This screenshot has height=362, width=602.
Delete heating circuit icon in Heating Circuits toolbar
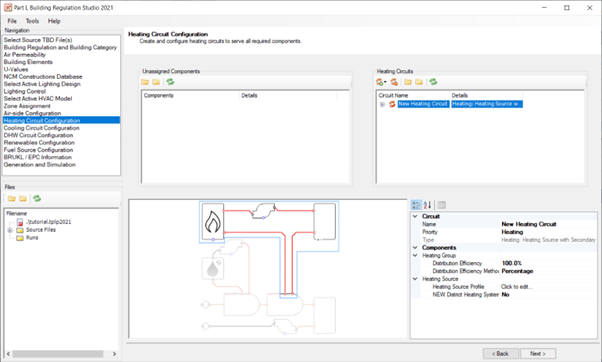(x=394, y=82)
